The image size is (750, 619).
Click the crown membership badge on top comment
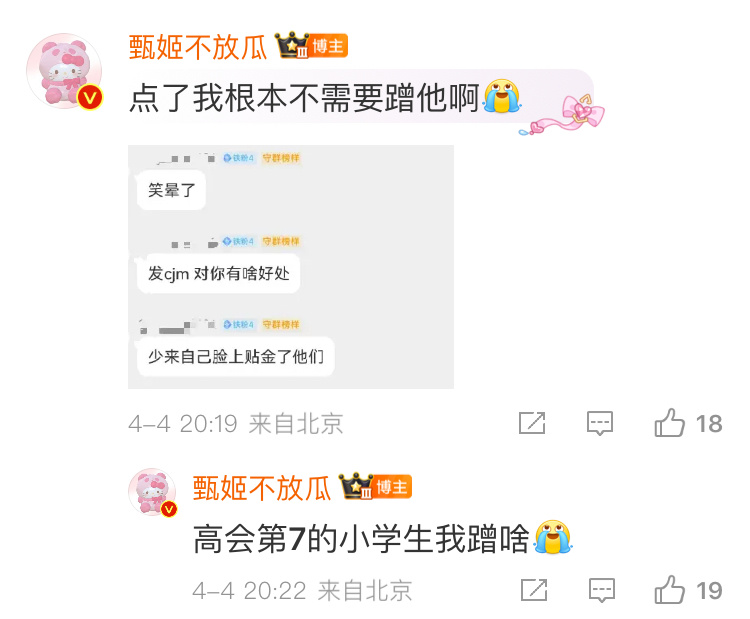(x=292, y=45)
